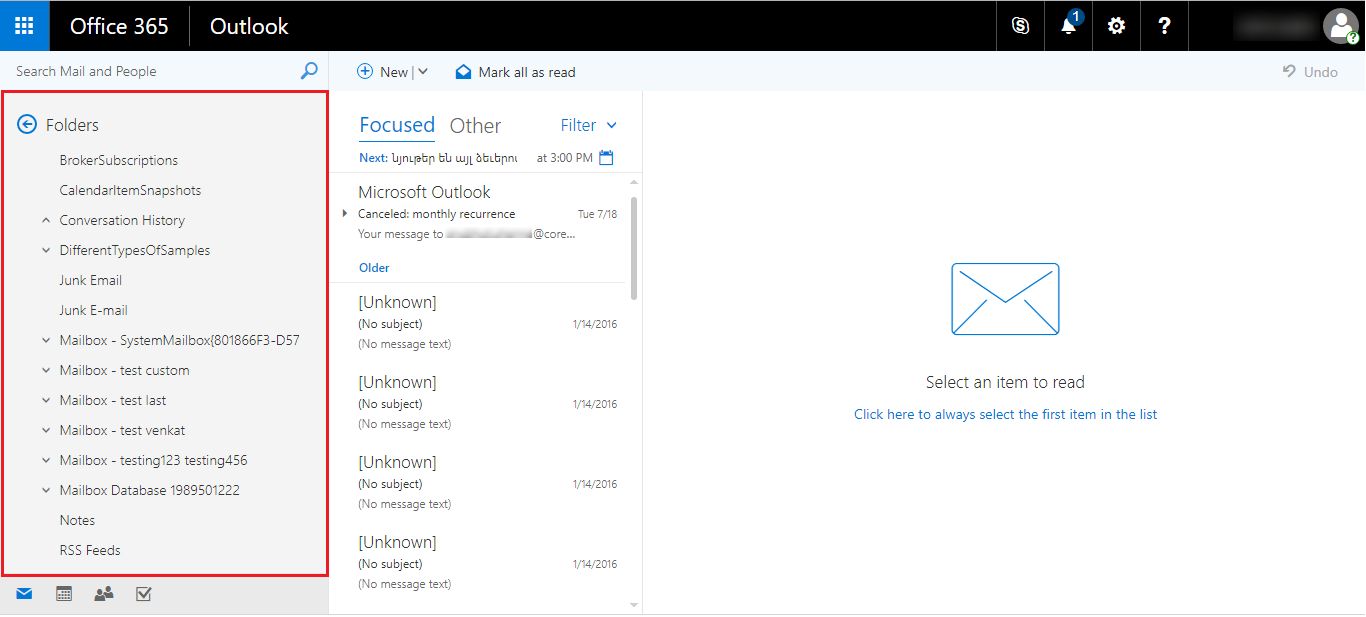Switch to Calendar in the bottom navigation
This screenshot has width=1366, height=617.
[x=64, y=594]
